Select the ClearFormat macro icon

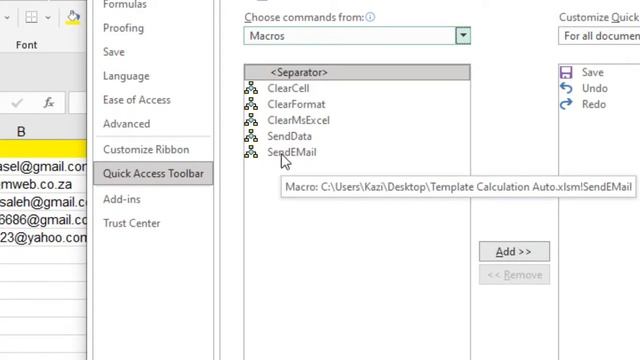[x=251, y=104]
